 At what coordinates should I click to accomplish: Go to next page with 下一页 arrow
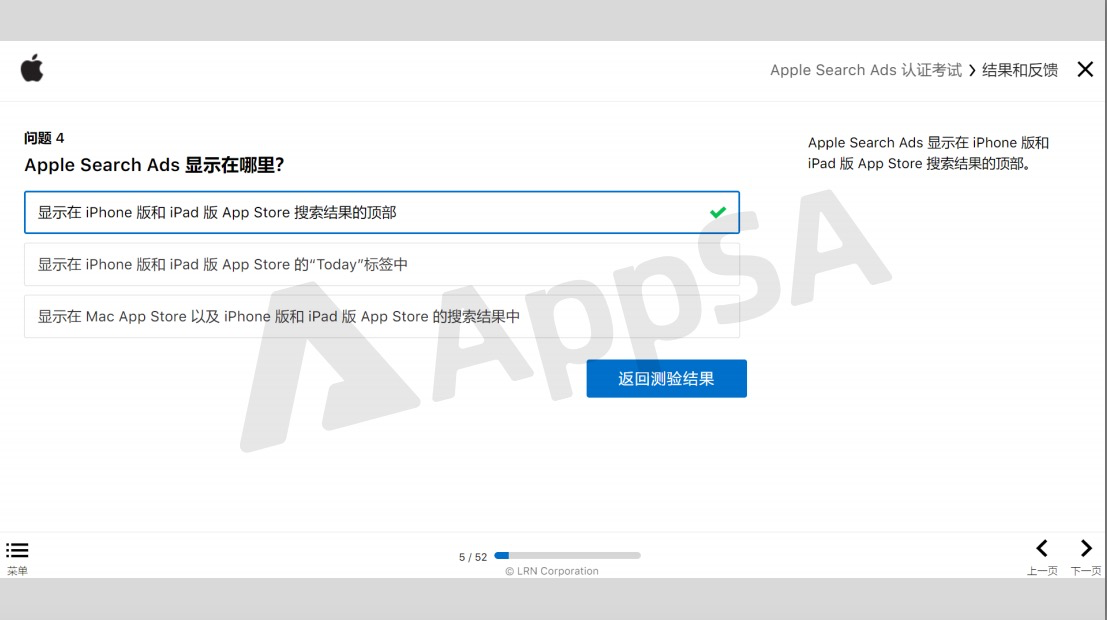point(1086,549)
